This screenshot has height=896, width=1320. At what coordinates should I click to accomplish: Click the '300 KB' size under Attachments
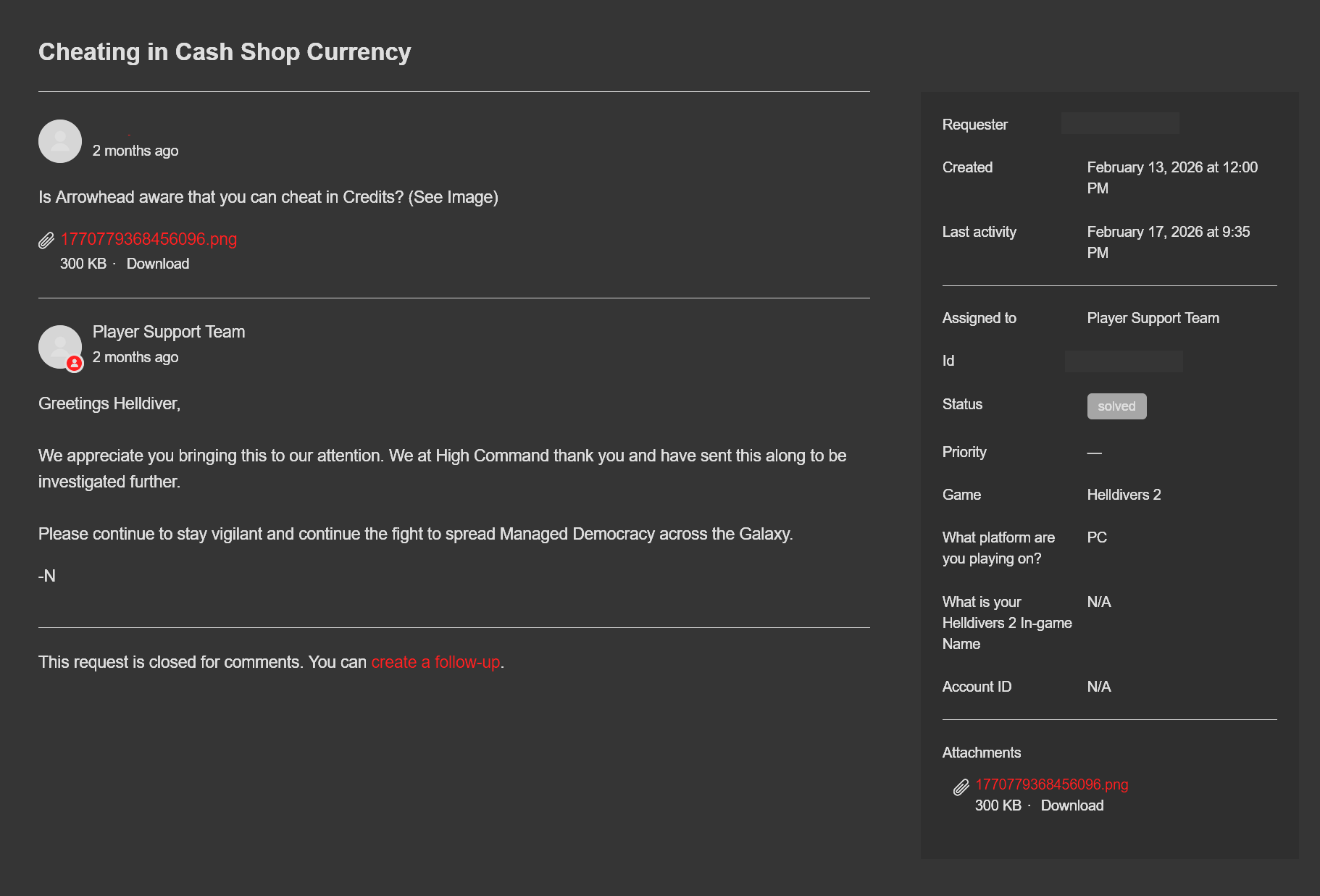click(x=998, y=805)
